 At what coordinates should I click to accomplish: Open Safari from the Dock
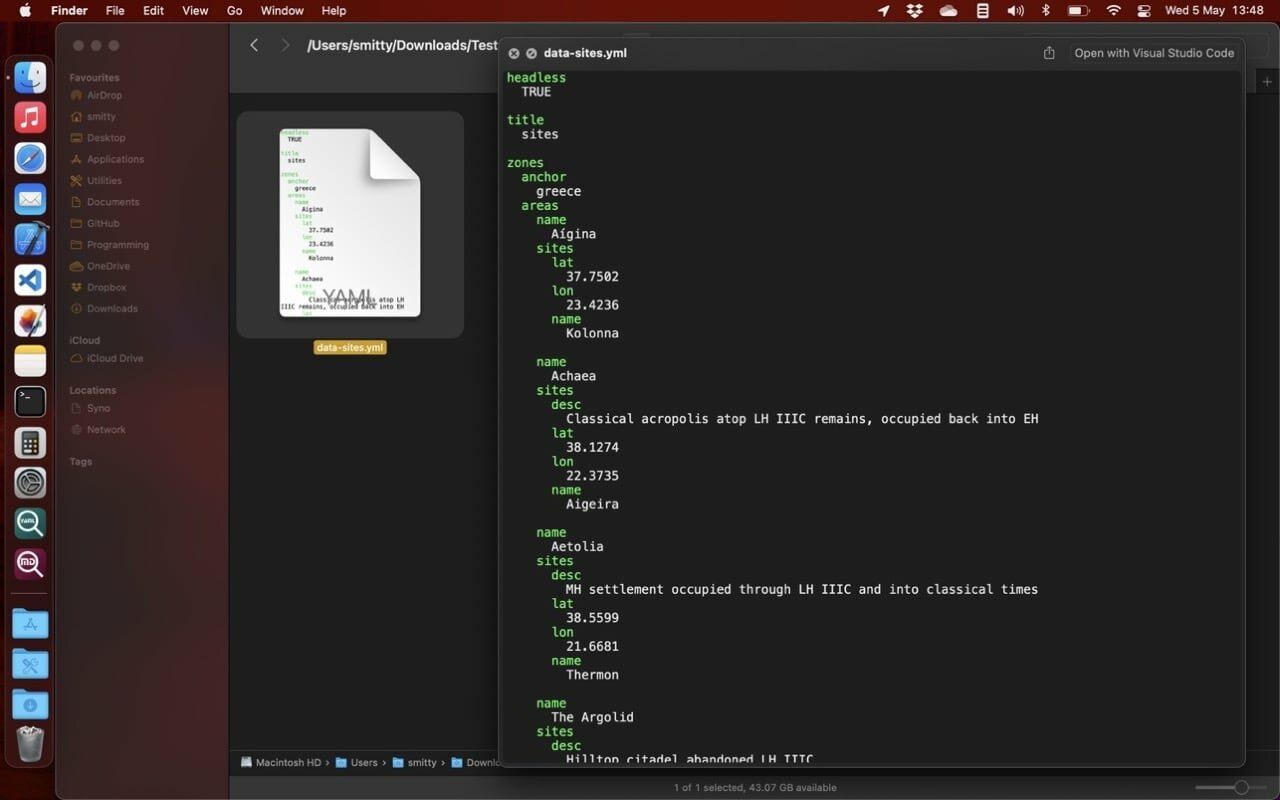[x=30, y=158]
